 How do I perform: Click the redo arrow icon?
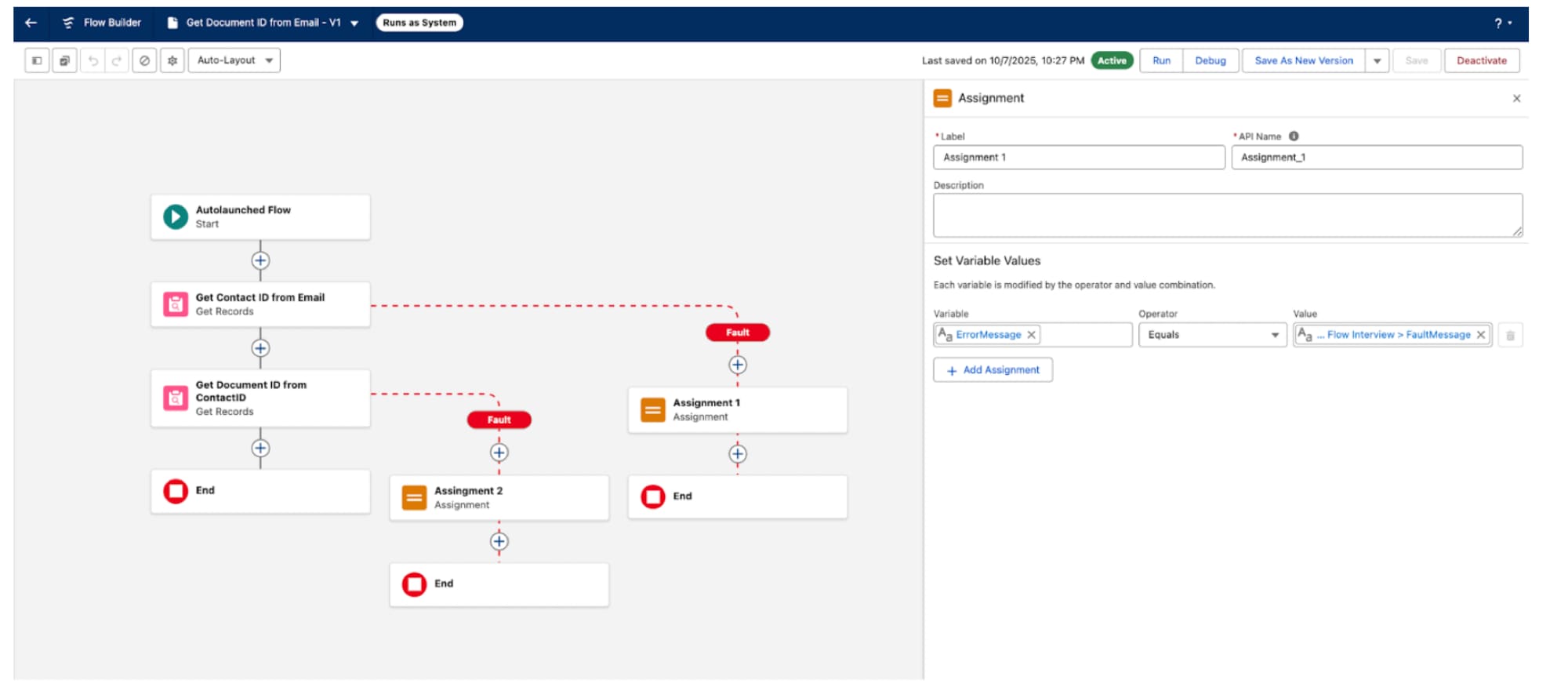(116, 60)
